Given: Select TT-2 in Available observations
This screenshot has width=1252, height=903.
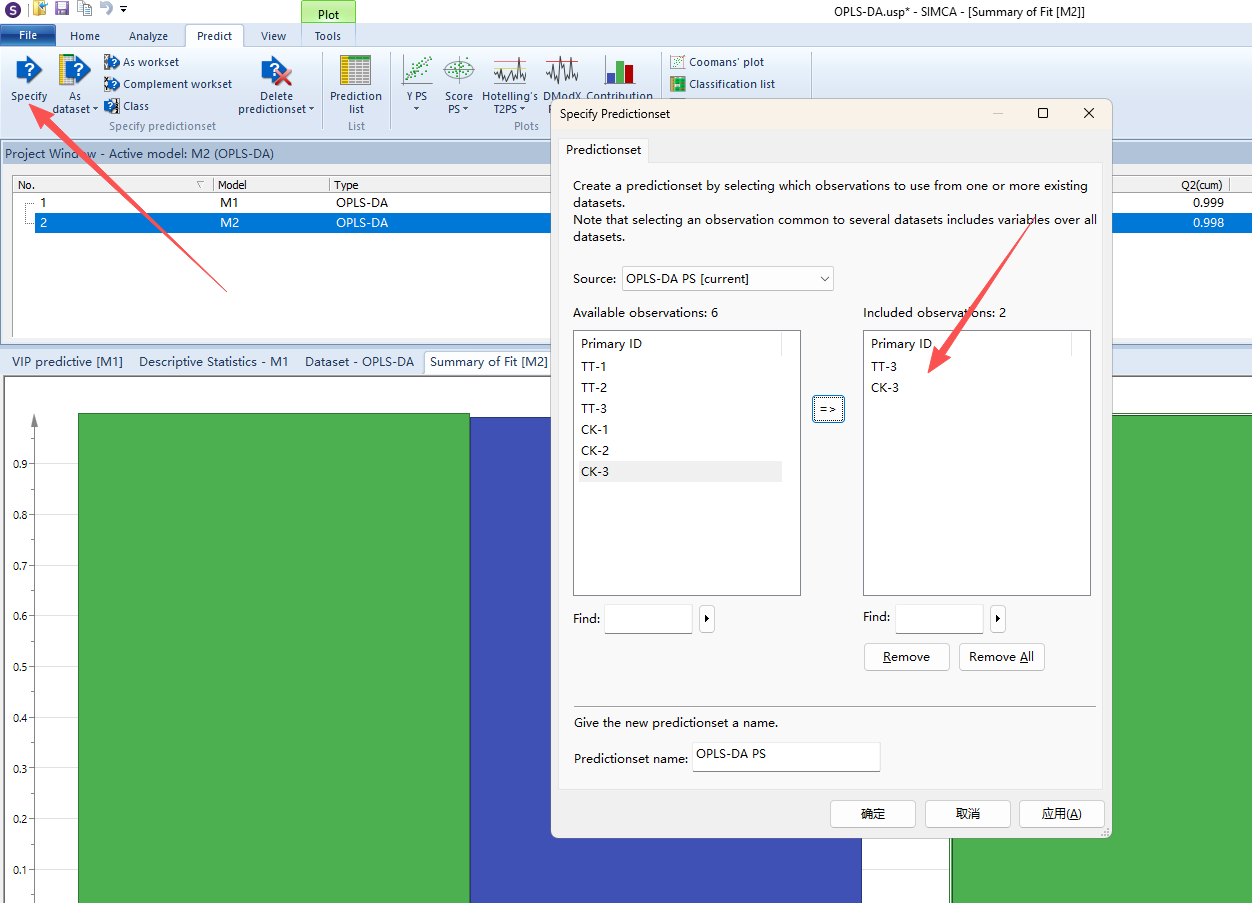Looking at the screenshot, I should pyautogui.click(x=594, y=388).
